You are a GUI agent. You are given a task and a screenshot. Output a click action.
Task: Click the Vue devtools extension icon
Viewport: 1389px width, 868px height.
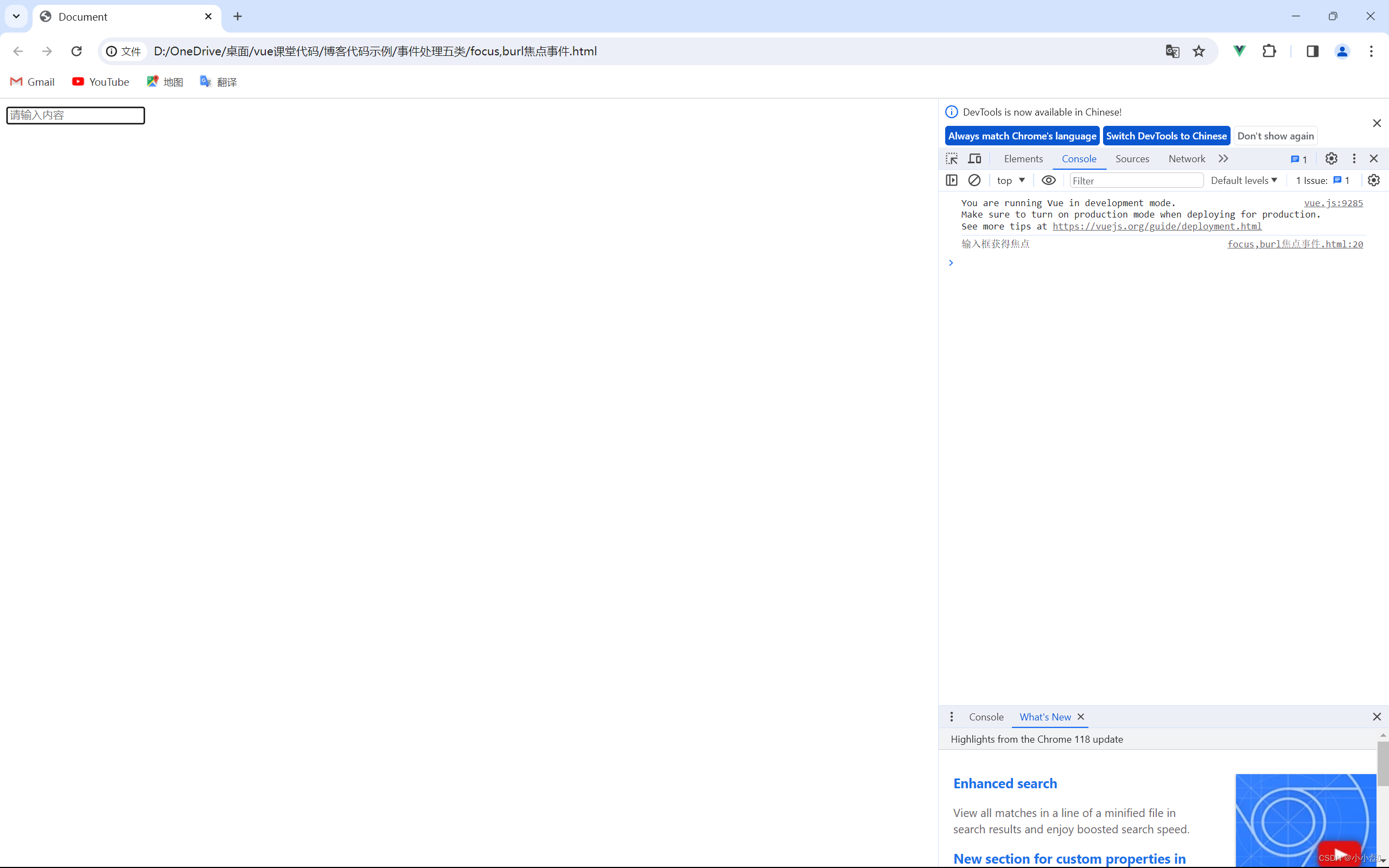coord(1239,51)
